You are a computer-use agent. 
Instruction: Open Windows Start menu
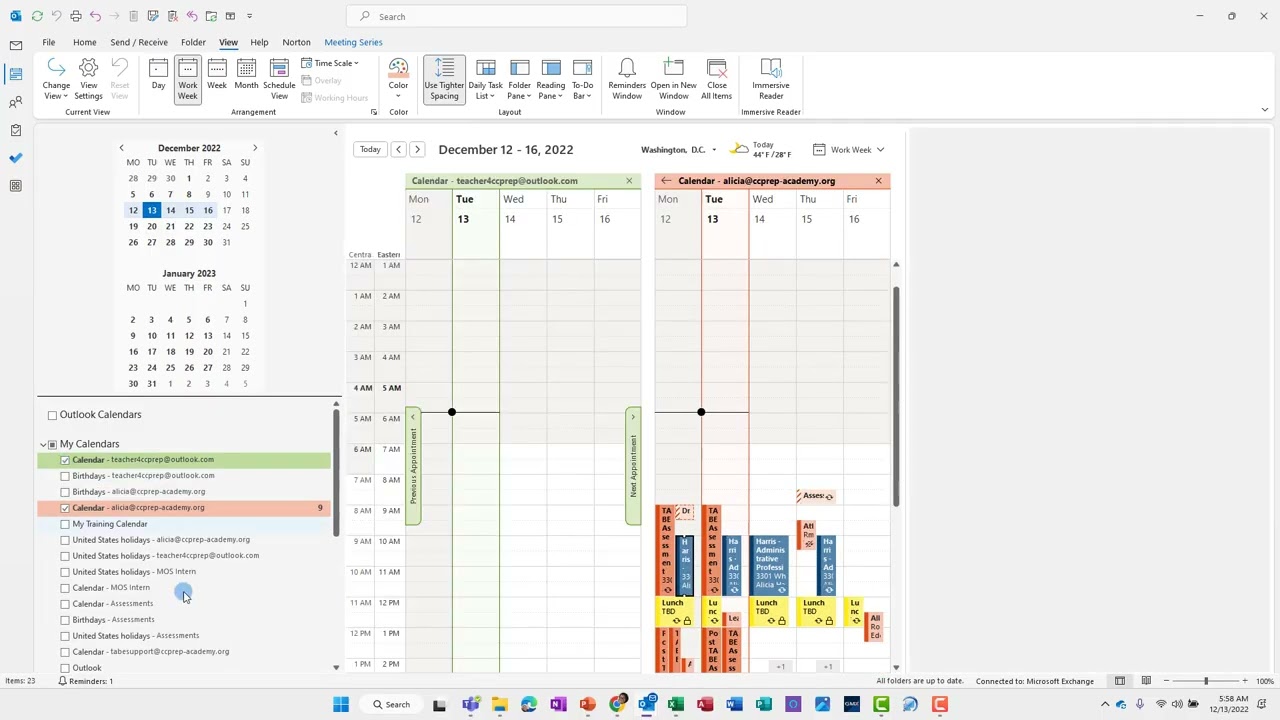pyautogui.click(x=340, y=705)
